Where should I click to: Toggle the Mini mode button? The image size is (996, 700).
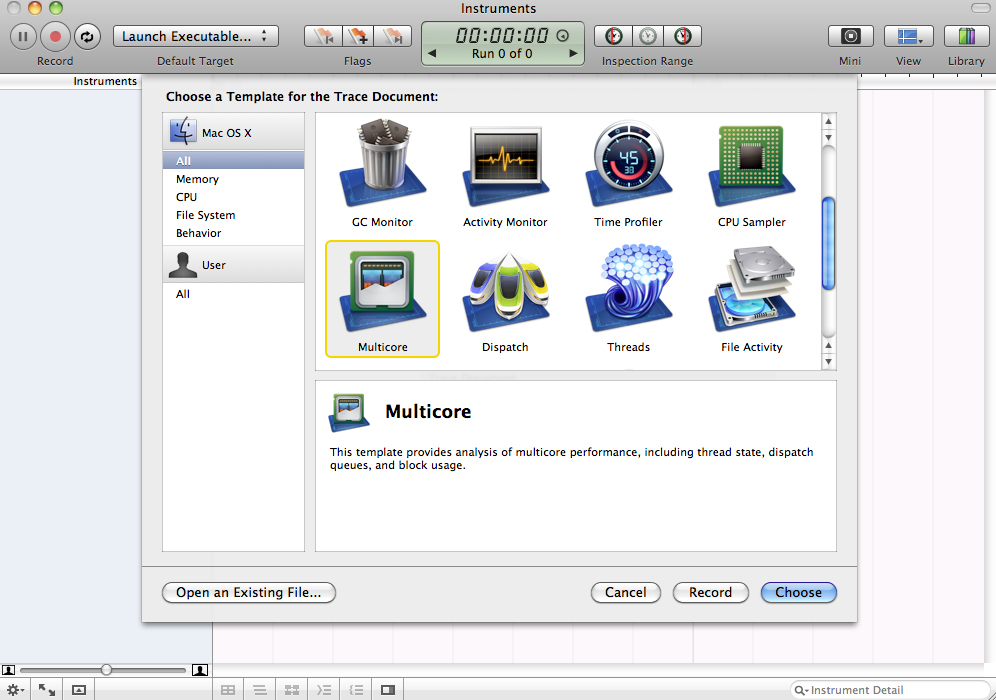click(850, 37)
